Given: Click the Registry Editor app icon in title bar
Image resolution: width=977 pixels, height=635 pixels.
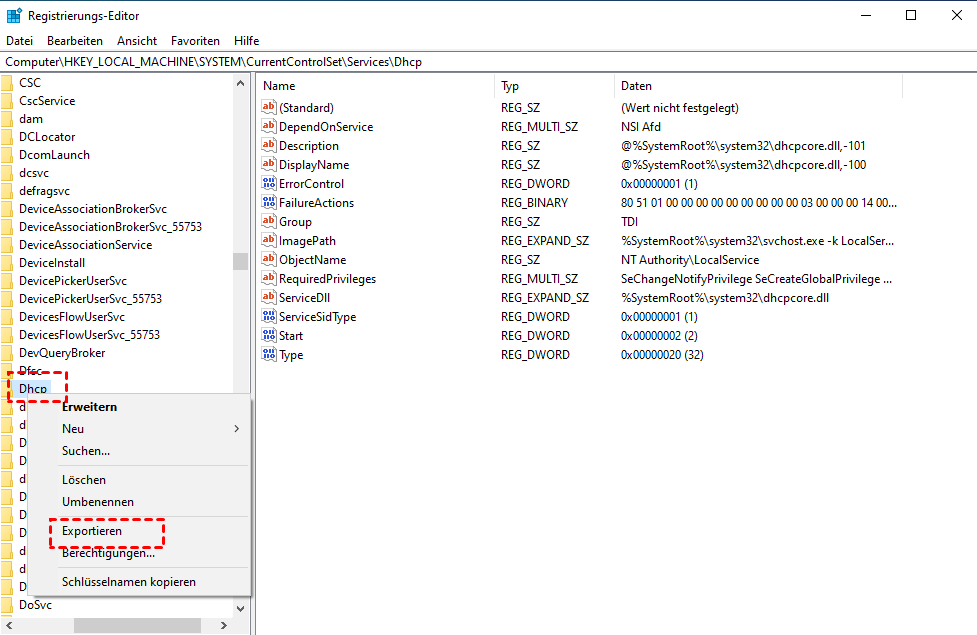Looking at the screenshot, I should 13,16.
